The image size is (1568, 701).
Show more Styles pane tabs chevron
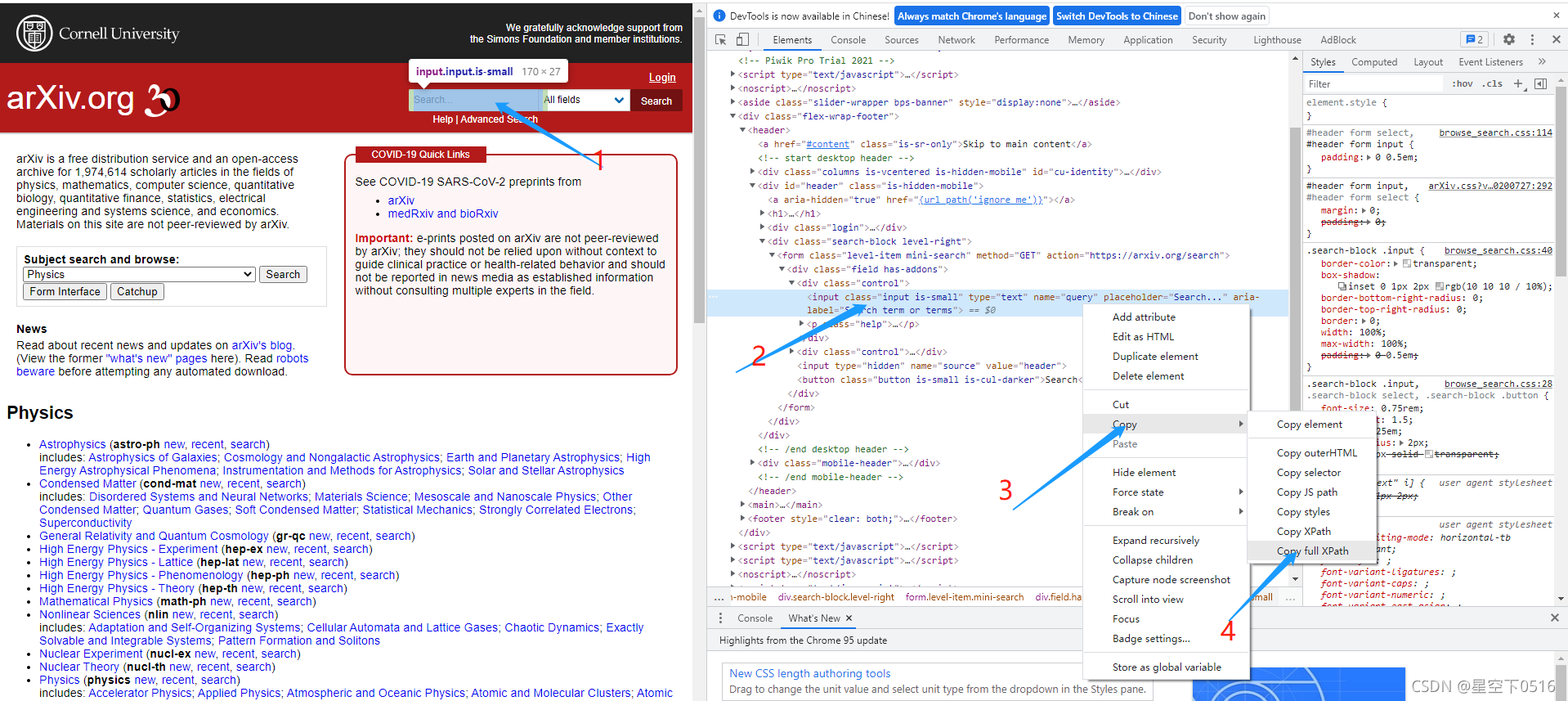(1542, 61)
